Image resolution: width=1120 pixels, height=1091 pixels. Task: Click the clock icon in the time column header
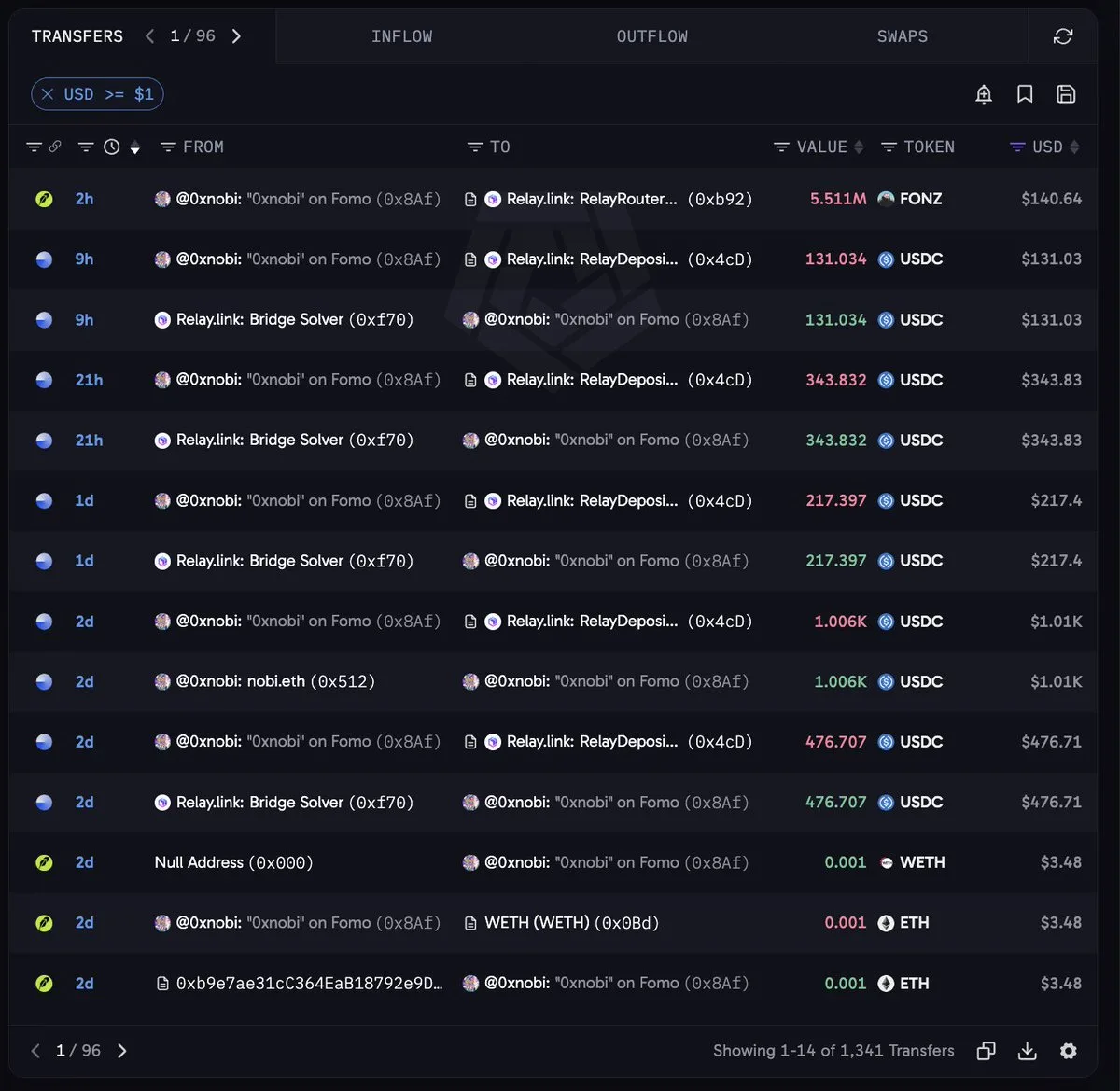coord(111,147)
